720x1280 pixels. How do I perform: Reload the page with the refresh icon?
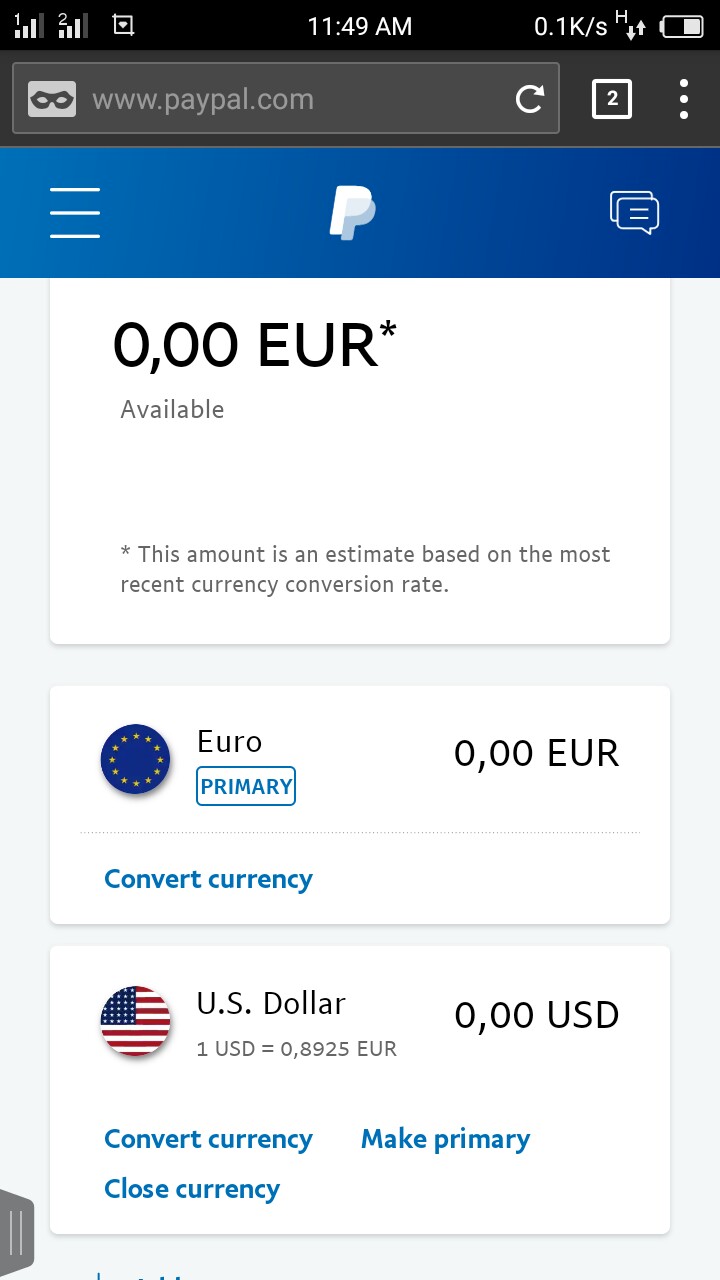click(529, 99)
